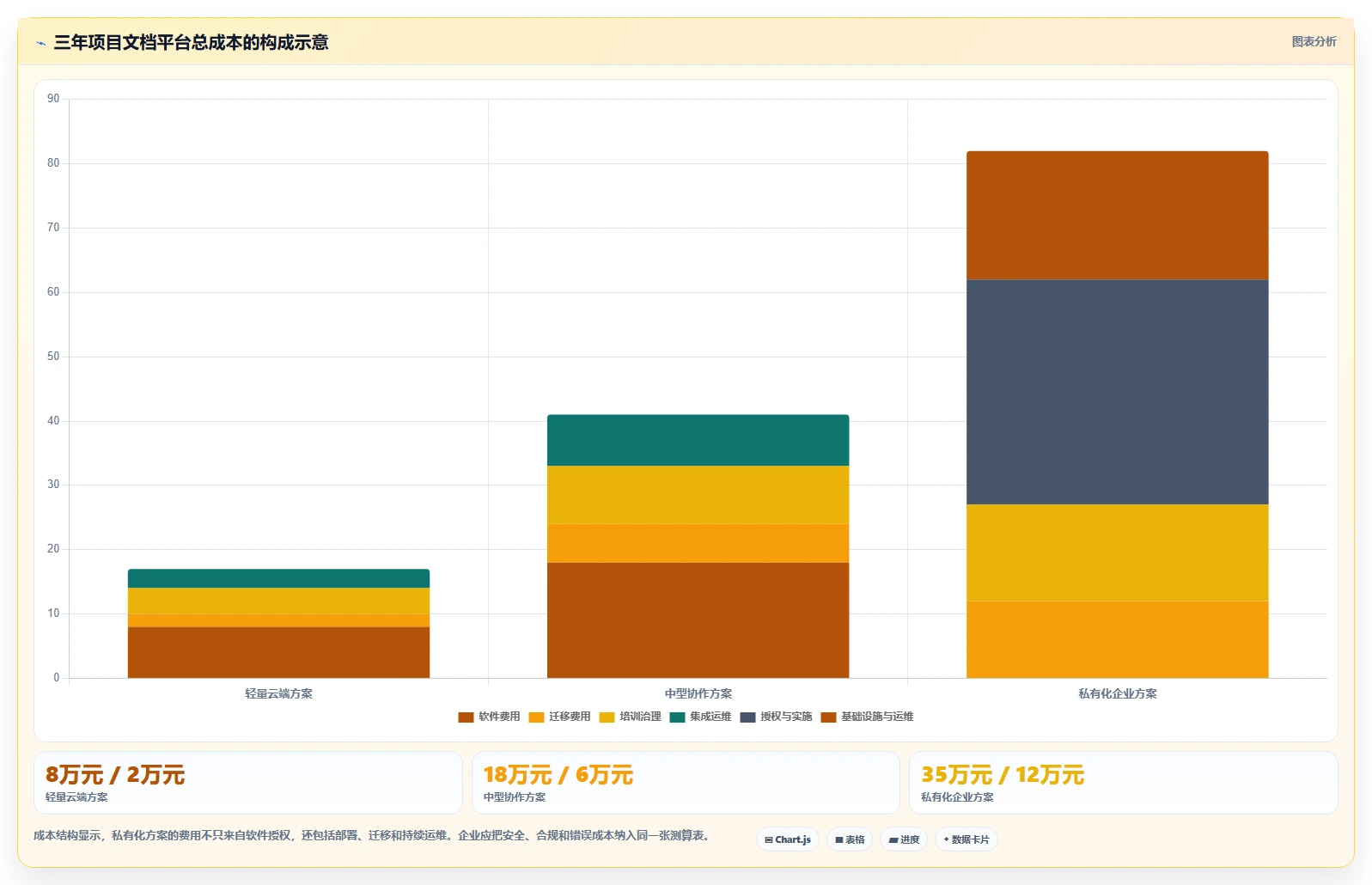The width and height of the screenshot is (1372, 885).
Task: Toggle the 集成运维 legend series
Action: pyautogui.click(x=700, y=717)
